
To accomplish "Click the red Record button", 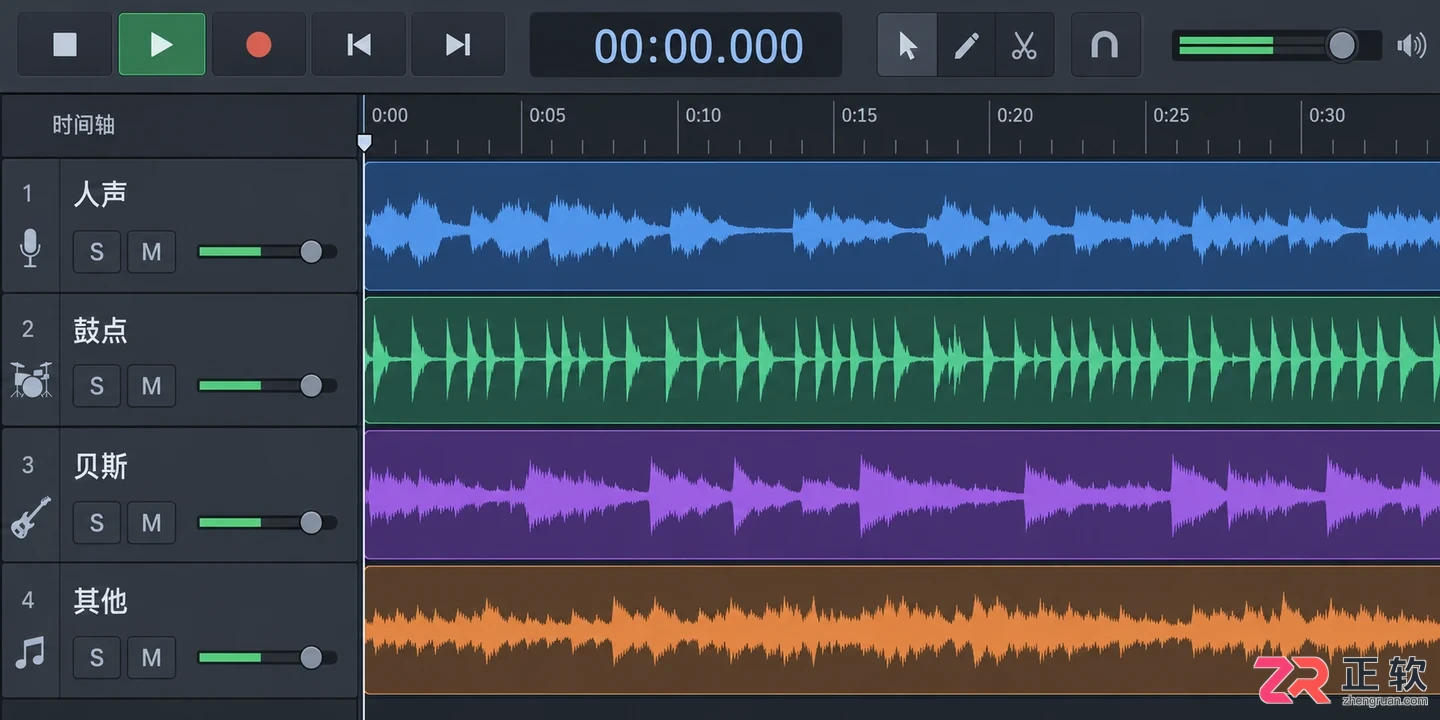I will pyautogui.click(x=259, y=44).
